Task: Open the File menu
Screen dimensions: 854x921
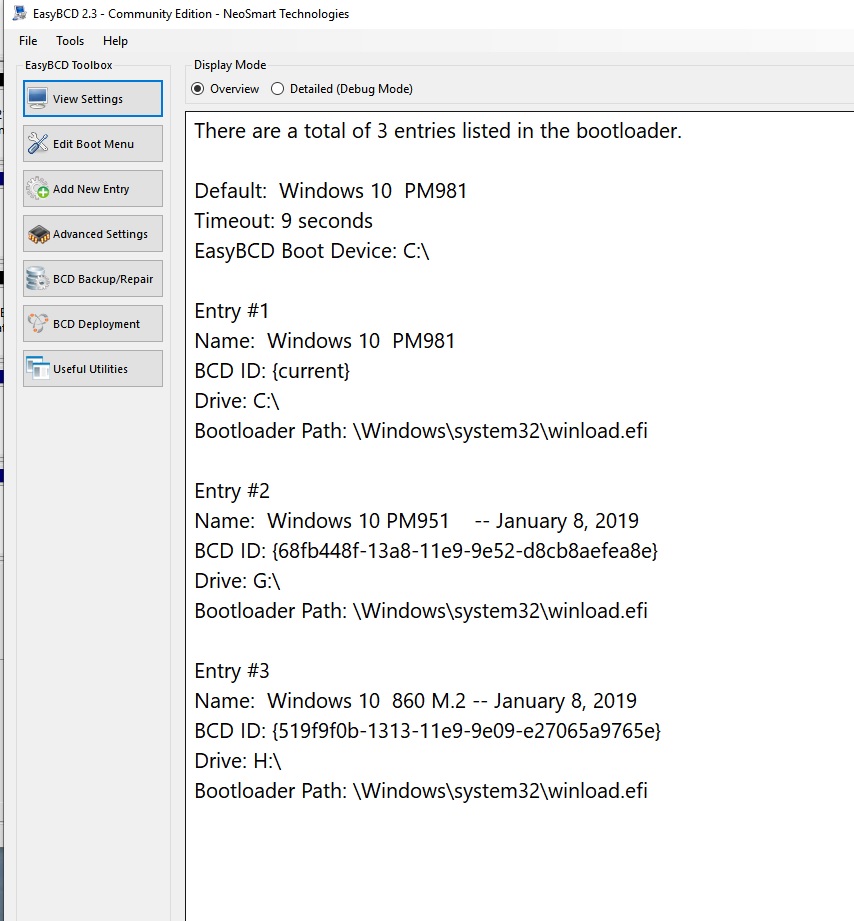Action: pyautogui.click(x=28, y=41)
